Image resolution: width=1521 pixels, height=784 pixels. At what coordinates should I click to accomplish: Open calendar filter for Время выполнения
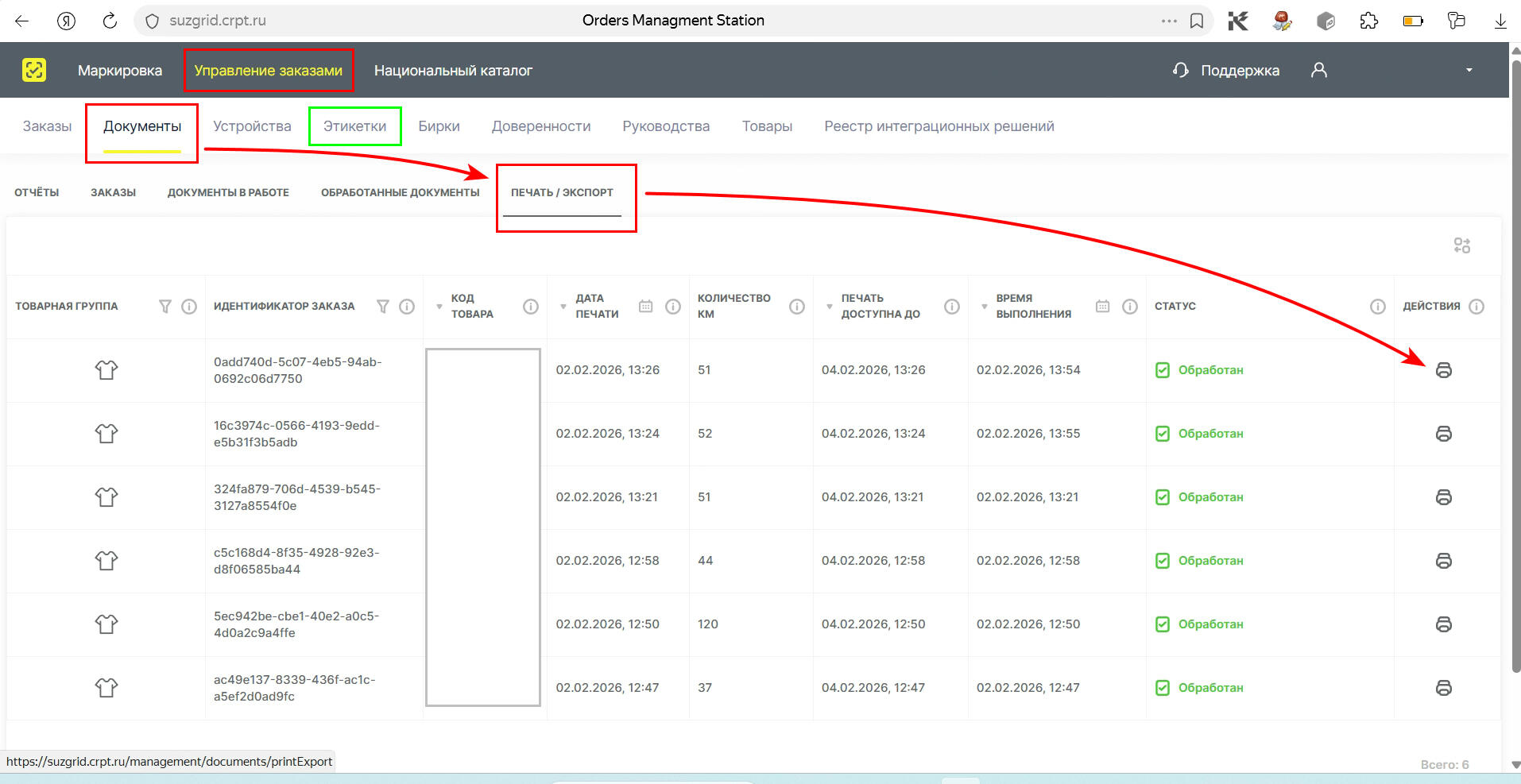coord(1103,307)
